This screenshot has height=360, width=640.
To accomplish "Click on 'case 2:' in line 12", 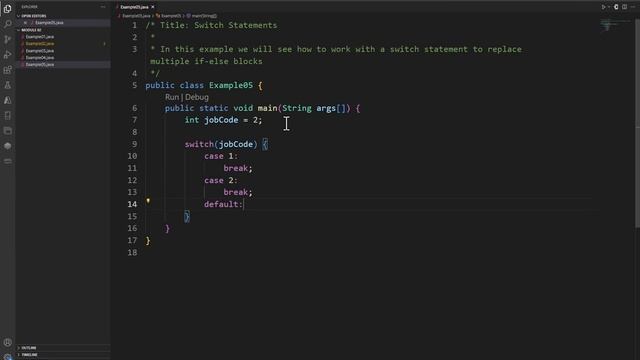I will coord(221,180).
